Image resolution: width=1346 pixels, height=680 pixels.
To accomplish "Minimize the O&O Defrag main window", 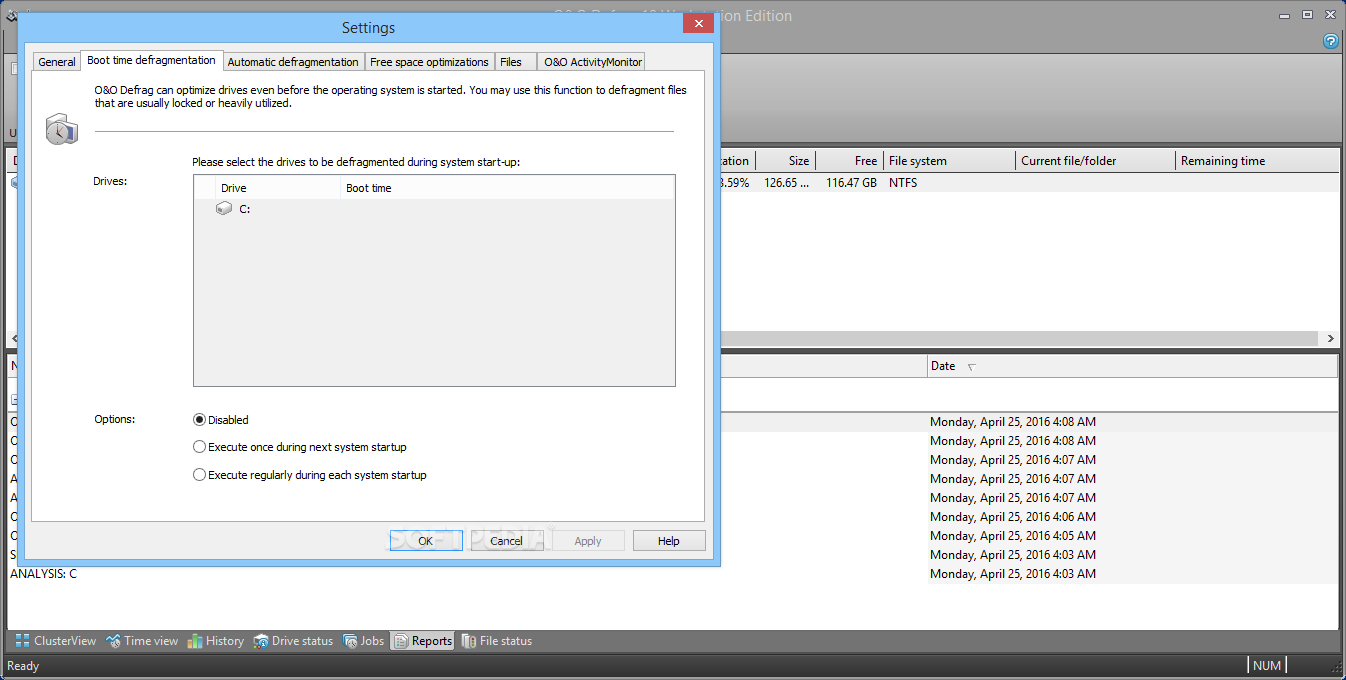I will click(x=1285, y=15).
